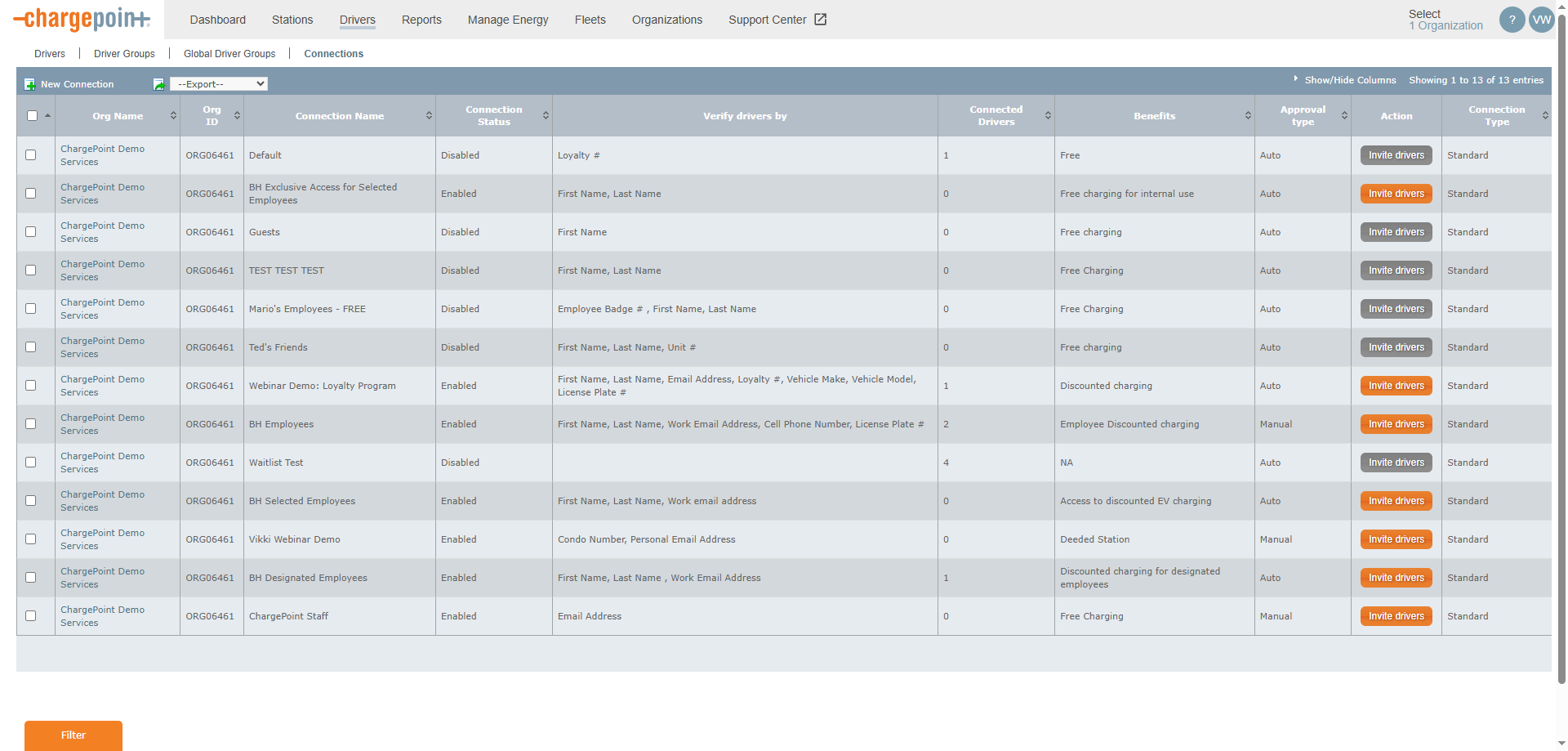Open the --Export-- dropdown

pos(219,84)
